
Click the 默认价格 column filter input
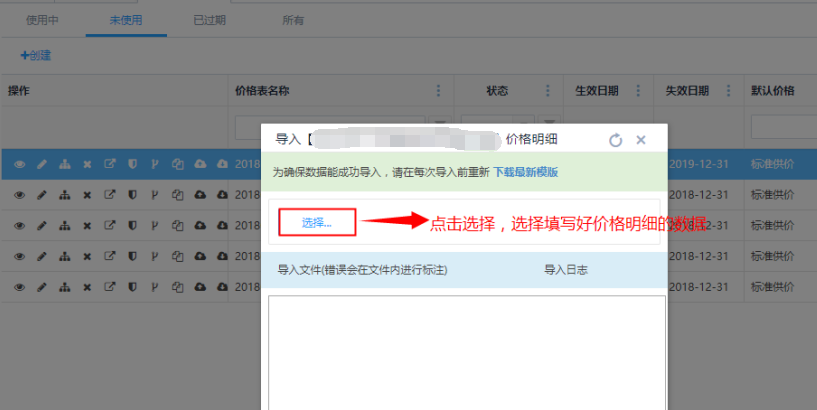tap(783, 127)
